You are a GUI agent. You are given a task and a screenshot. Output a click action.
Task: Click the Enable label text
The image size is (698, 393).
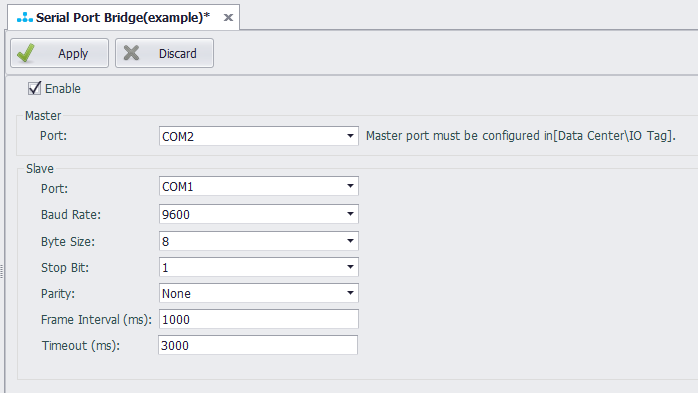[x=63, y=89]
